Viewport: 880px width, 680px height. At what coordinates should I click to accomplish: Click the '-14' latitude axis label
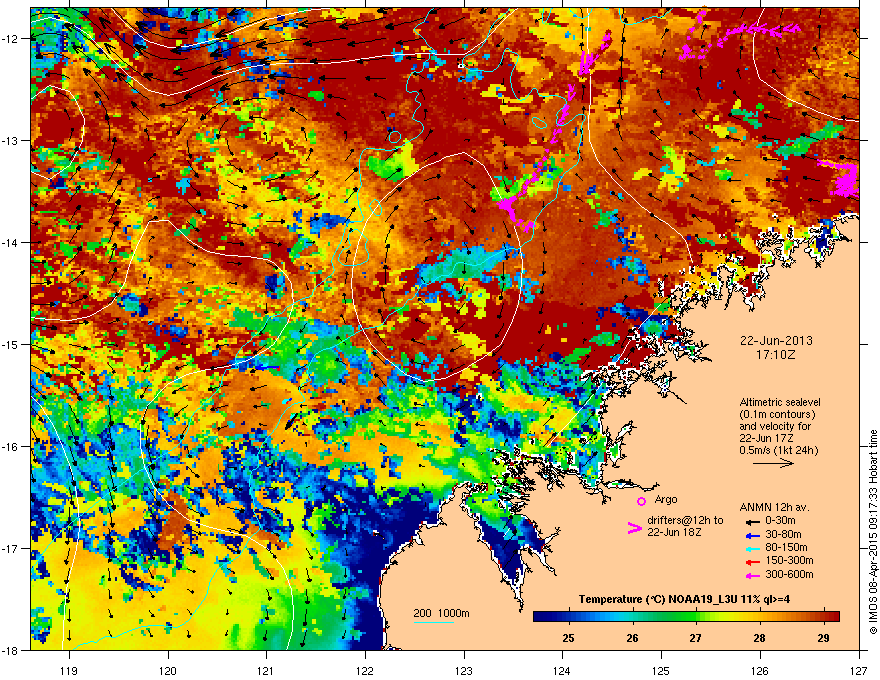[x=11, y=242]
